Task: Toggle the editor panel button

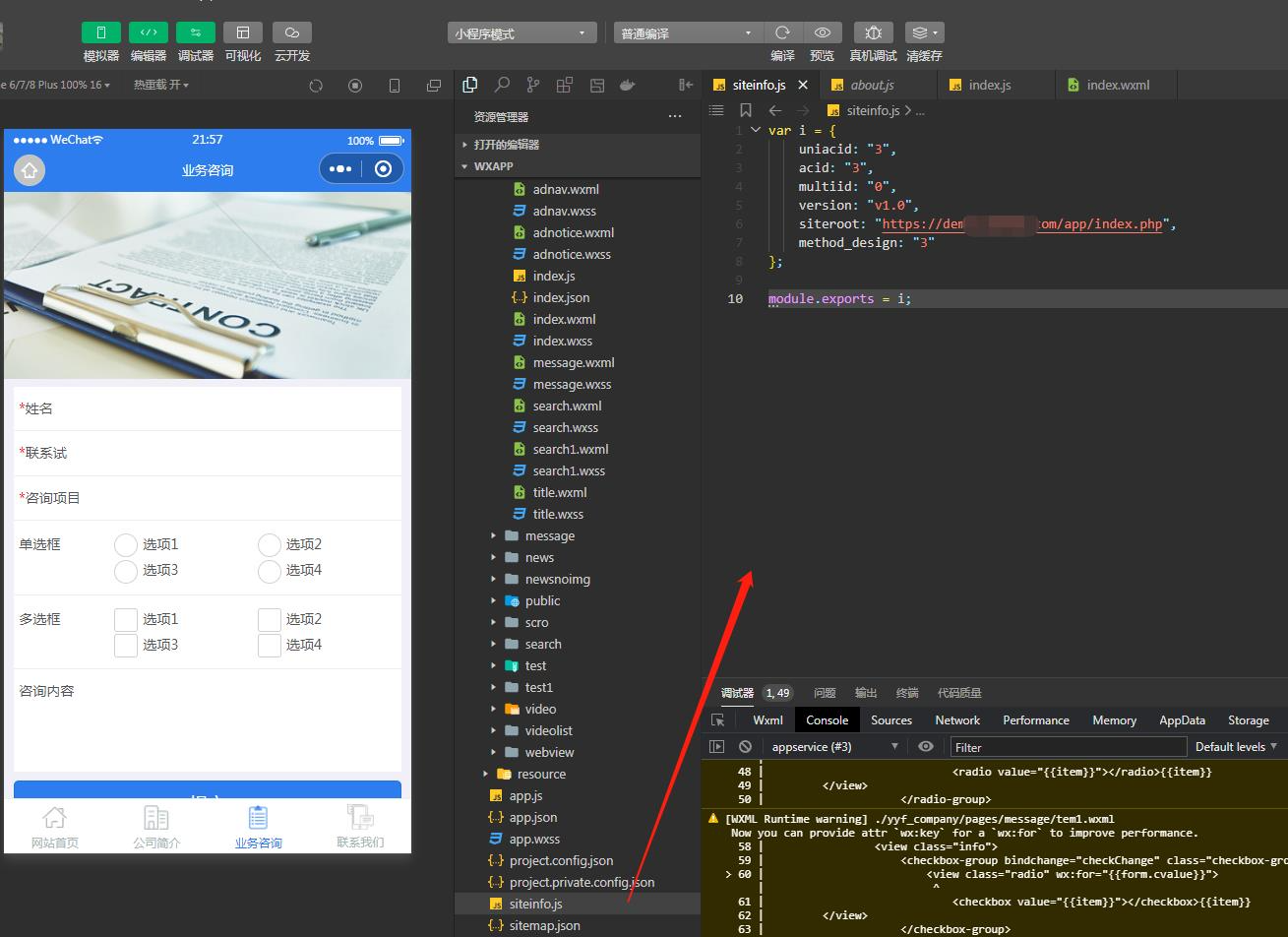Action: click(x=149, y=32)
